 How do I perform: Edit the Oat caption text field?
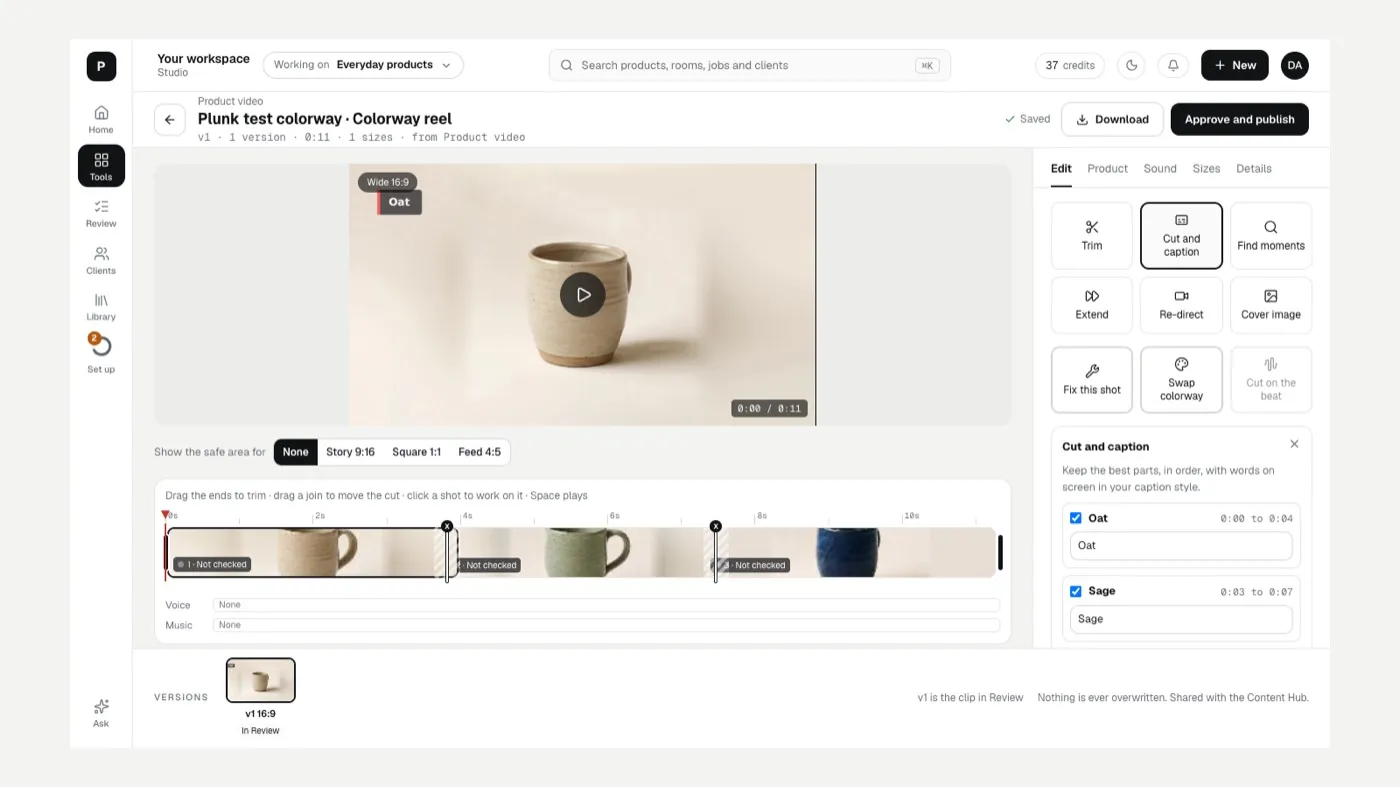[x=1181, y=546]
